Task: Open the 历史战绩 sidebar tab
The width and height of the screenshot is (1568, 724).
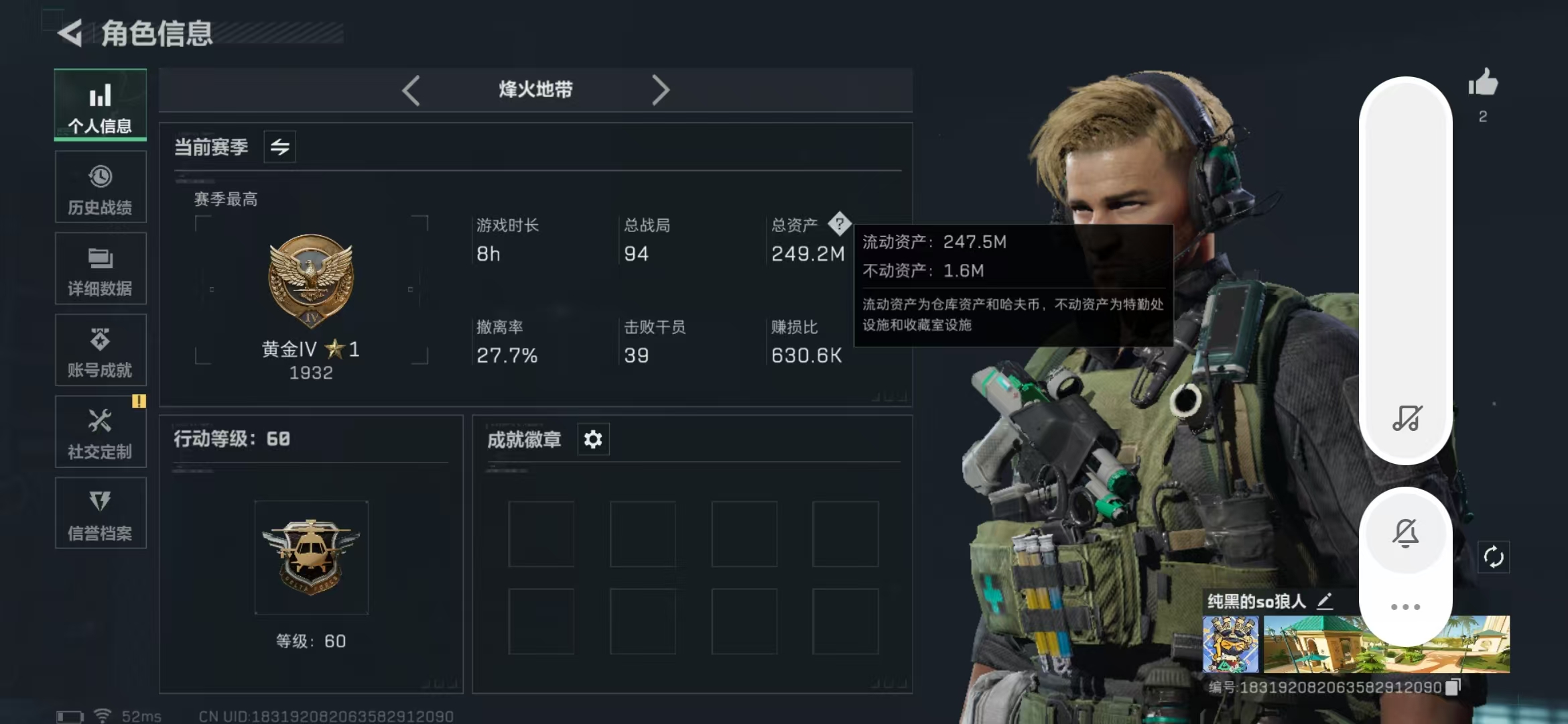Action: (x=101, y=187)
